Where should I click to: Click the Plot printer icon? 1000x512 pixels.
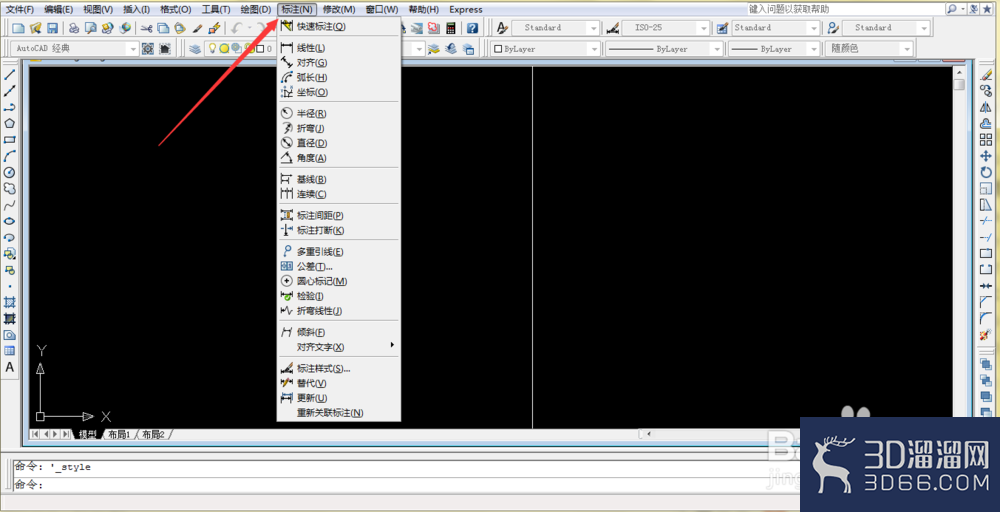74,28
